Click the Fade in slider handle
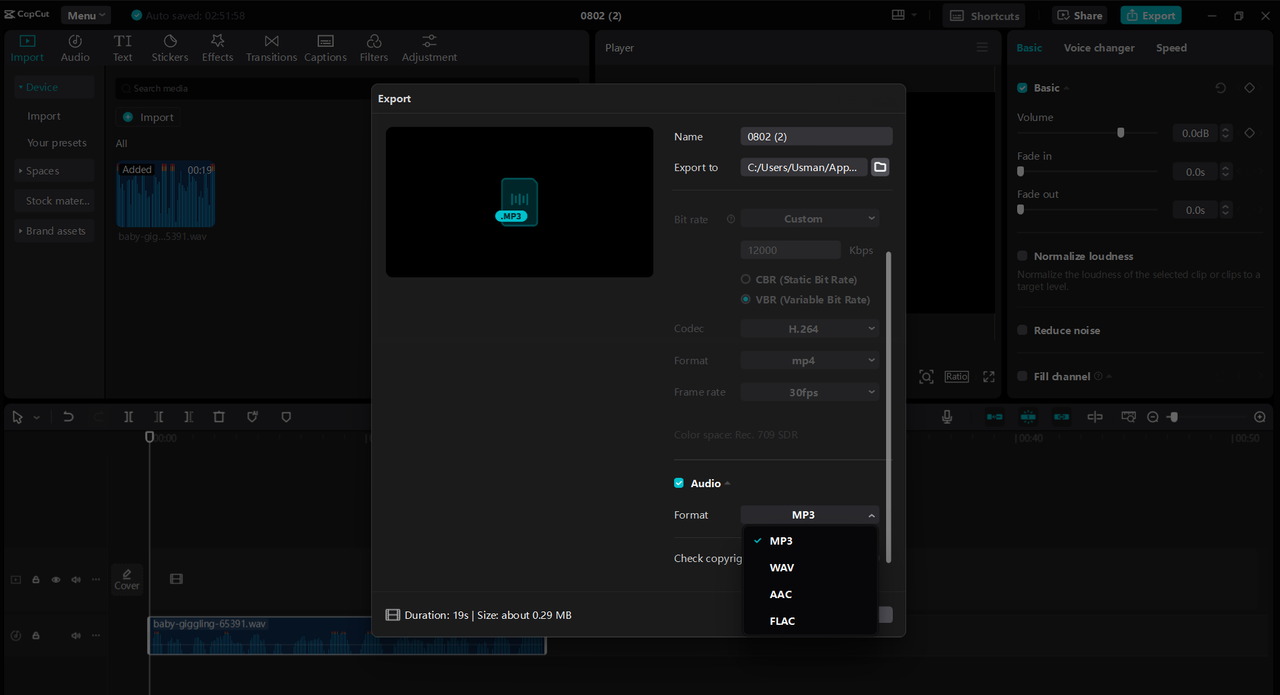 point(1020,172)
